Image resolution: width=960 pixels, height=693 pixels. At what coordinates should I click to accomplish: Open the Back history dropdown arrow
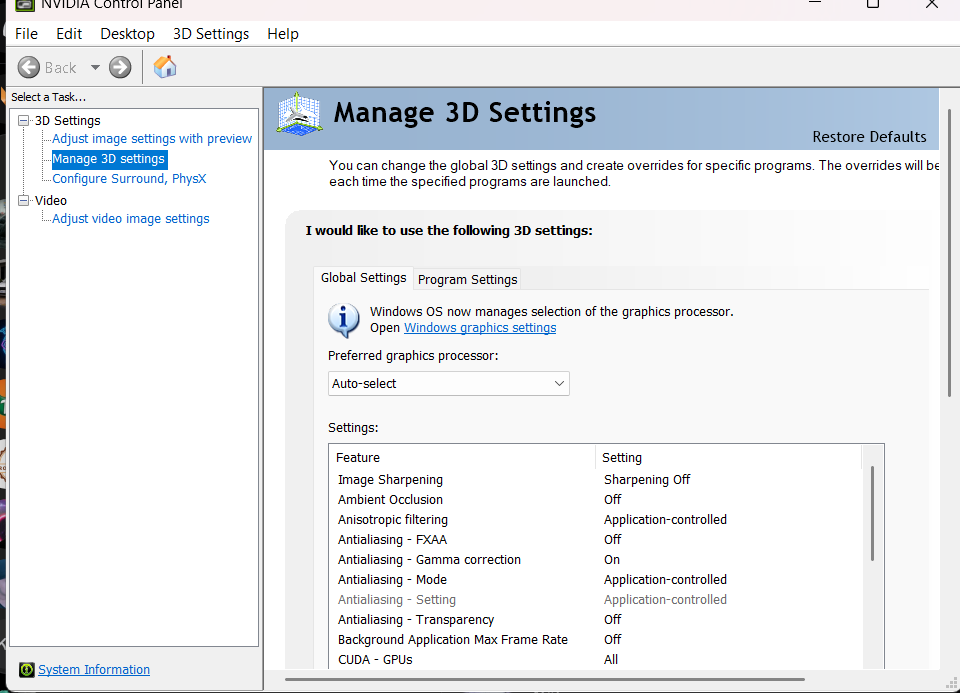pyautogui.click(x=95, y=67)
